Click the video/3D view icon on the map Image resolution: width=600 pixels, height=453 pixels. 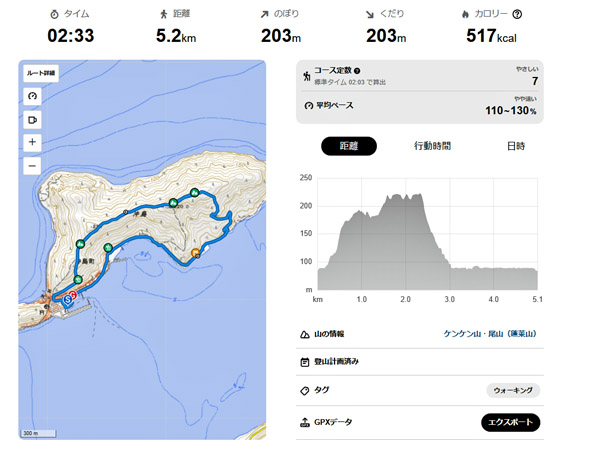(x=33, y=120)
